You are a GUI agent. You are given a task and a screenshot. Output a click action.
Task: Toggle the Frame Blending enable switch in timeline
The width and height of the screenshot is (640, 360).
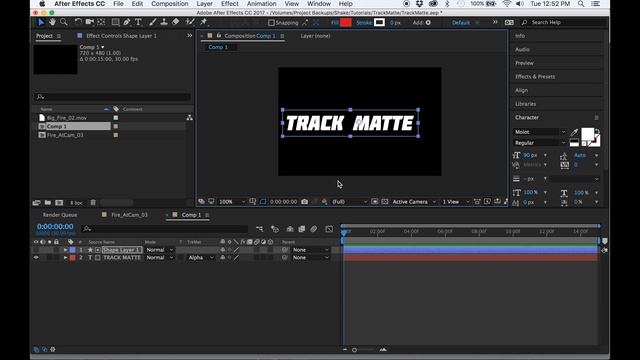pyautogui.click(x=302, y=229)
